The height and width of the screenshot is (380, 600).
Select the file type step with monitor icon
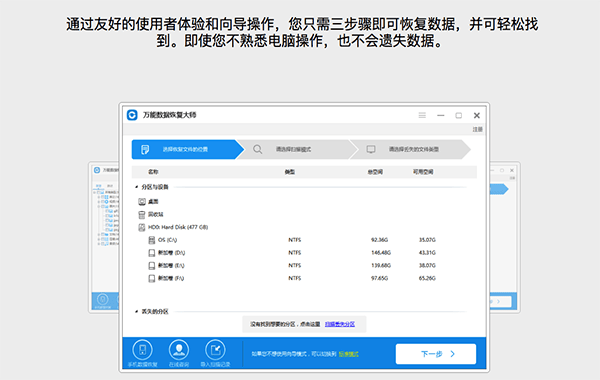point(410,149)
